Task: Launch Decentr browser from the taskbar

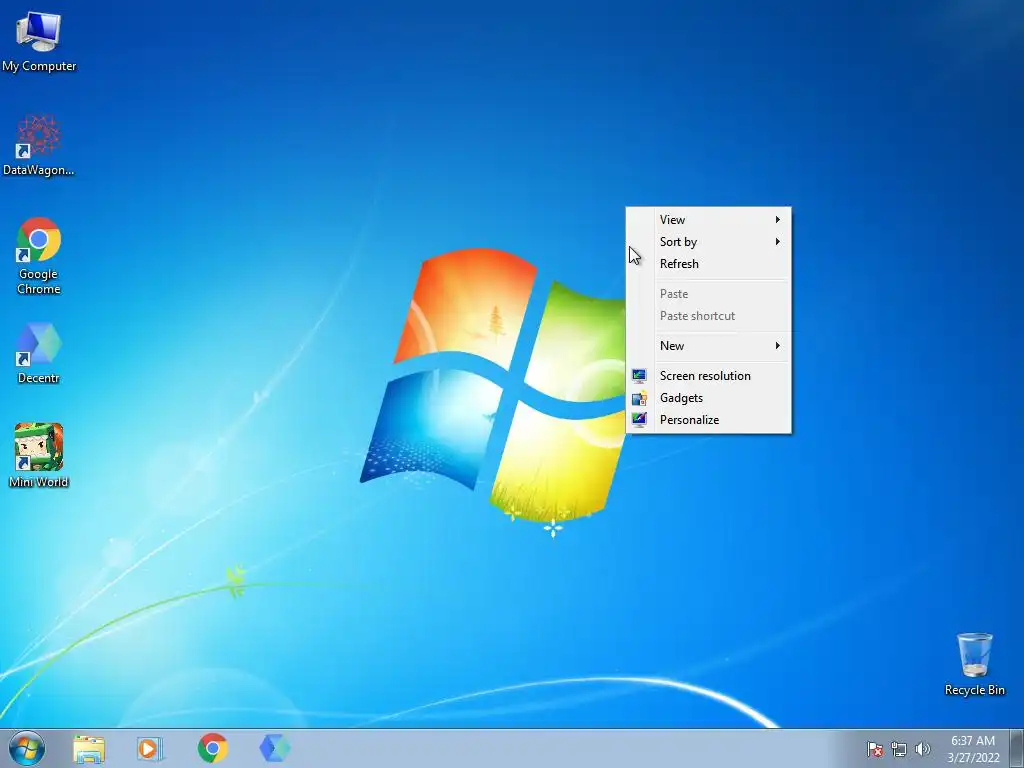Action: [274, 748]
